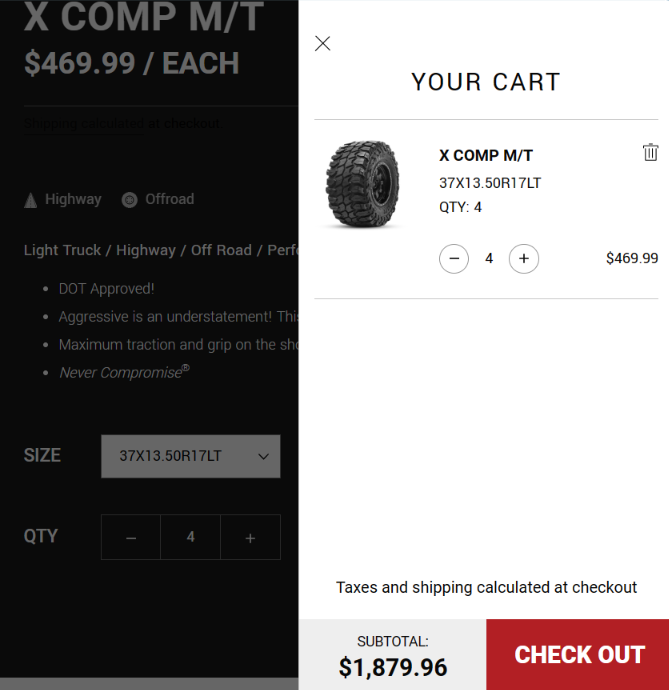The height and width of the screenshot is (690, 669).
Task: Click the cart quantity number between steppers
Action: [489, 259]
